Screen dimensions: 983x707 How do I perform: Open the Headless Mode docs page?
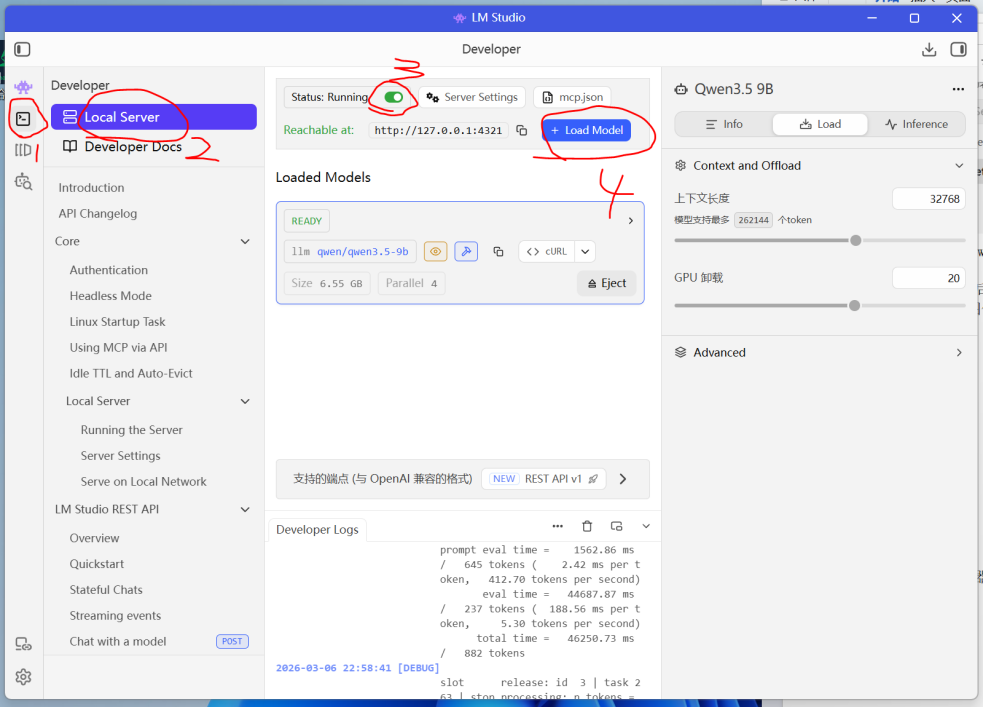pos(110,296)
